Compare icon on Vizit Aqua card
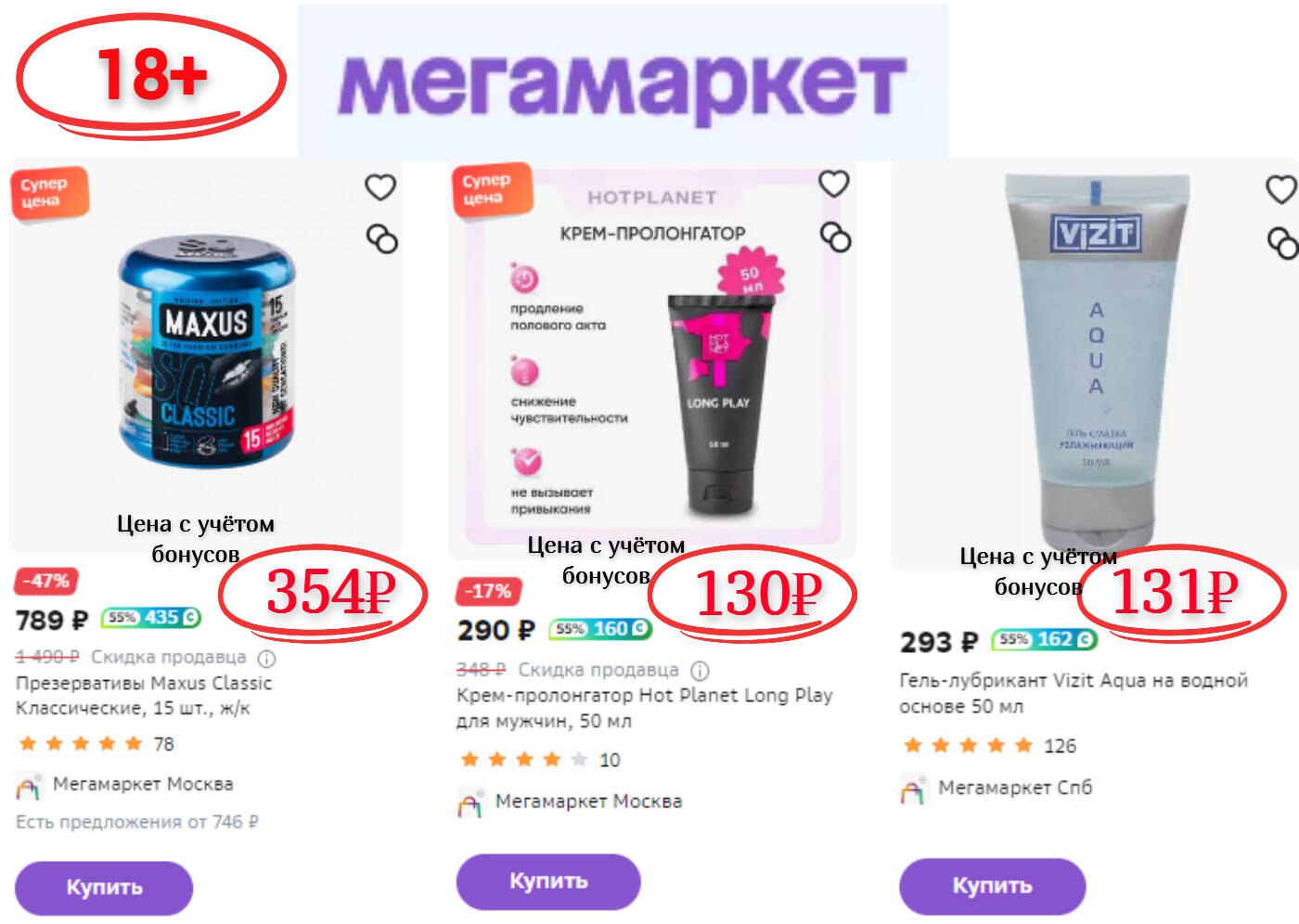This screenshot has height=924, width=1299. [1283, 243]
